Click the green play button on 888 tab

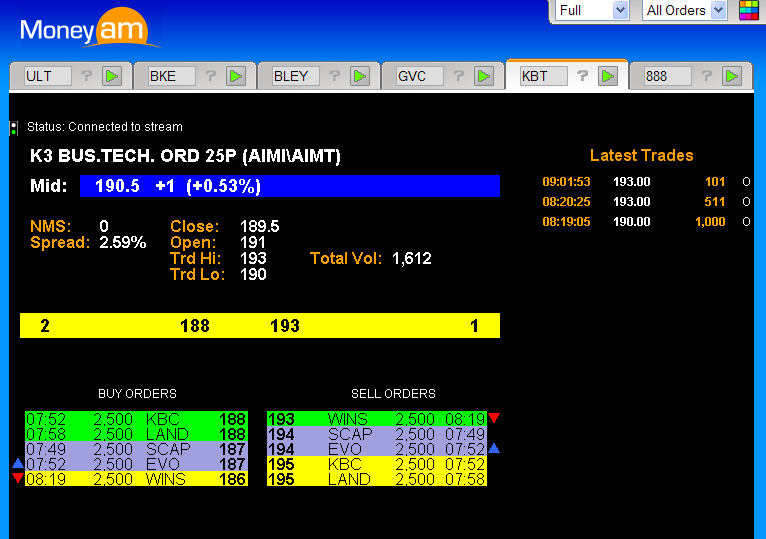point(732,76)
